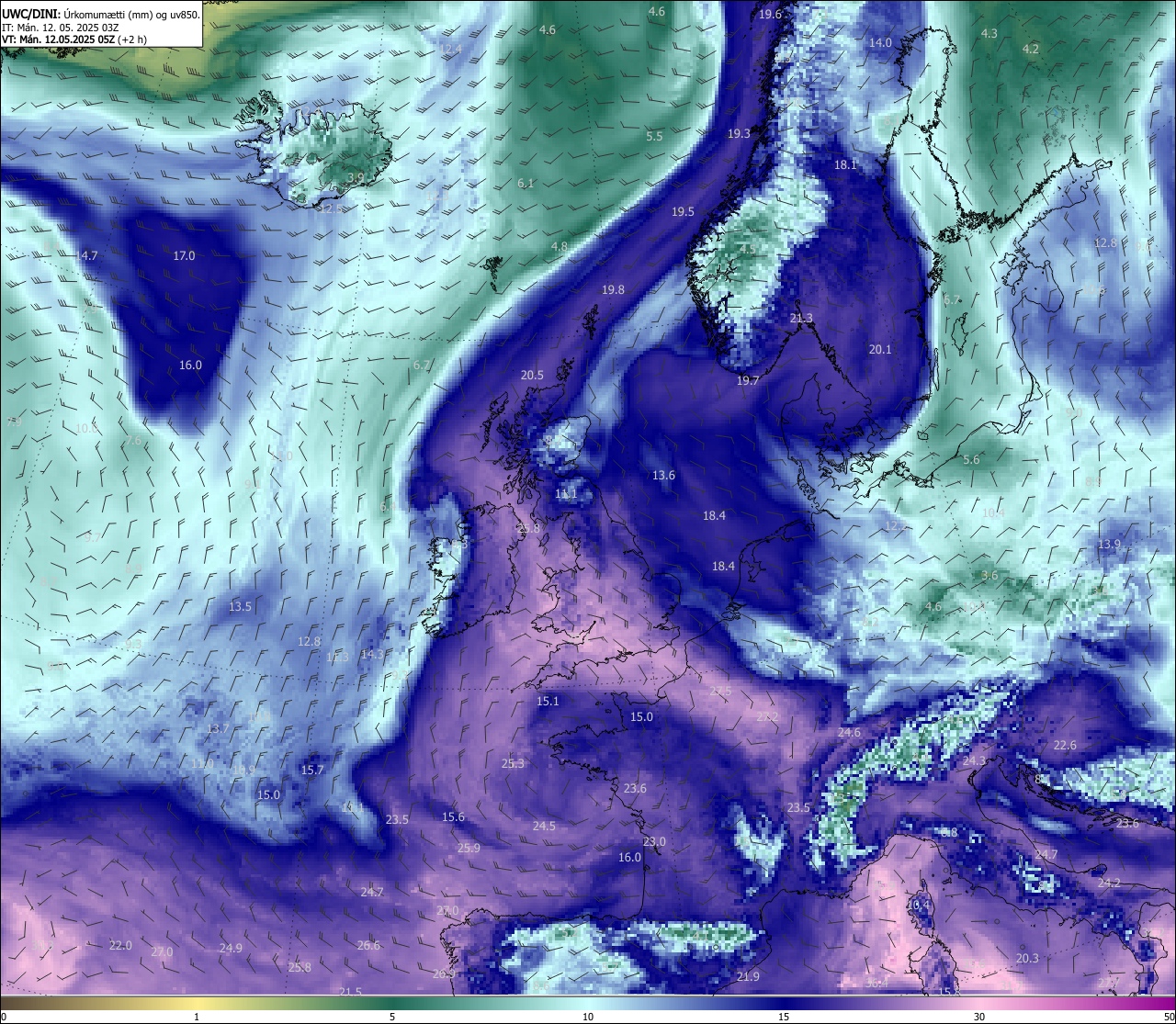The width and height of the screenshot is (1176, 1024).
Task: Click the 14.0 value over northern Sweden
Action: [x=880, y=42]
